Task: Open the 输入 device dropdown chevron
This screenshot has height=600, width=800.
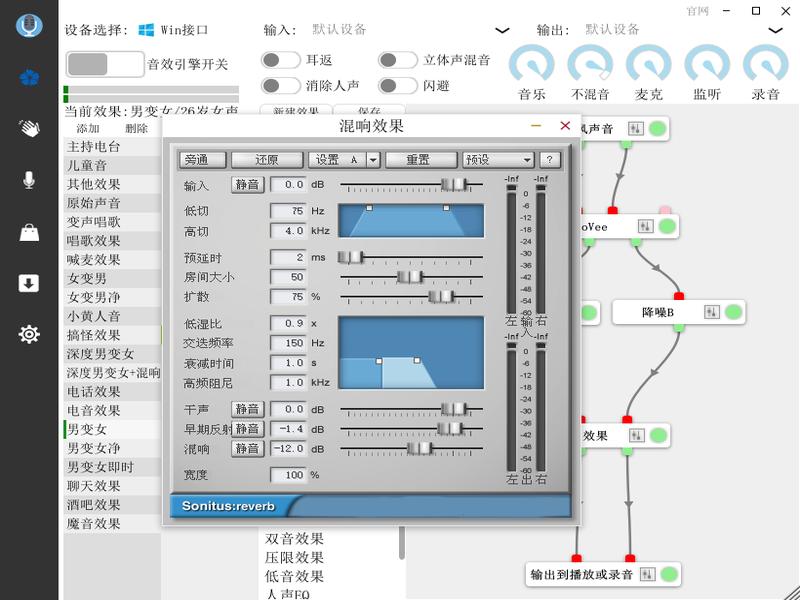Action: pyautogui.click(x=502, y=31)
